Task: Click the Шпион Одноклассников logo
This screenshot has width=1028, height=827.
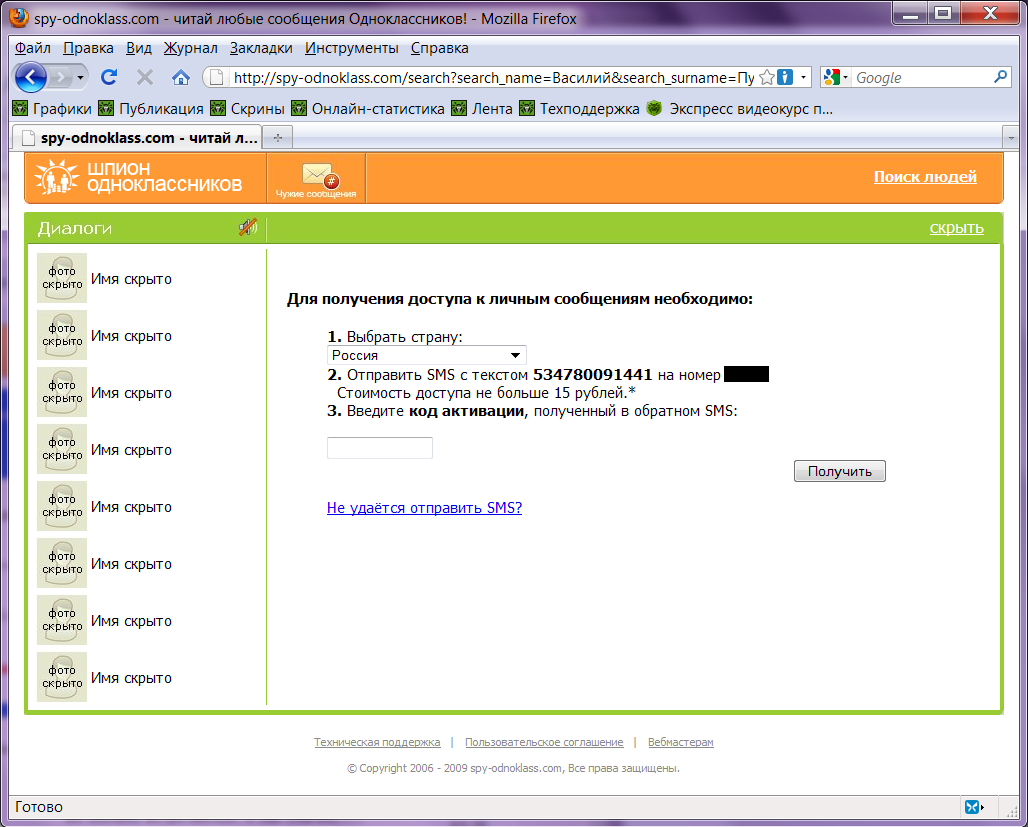Action: click(139, 177)
